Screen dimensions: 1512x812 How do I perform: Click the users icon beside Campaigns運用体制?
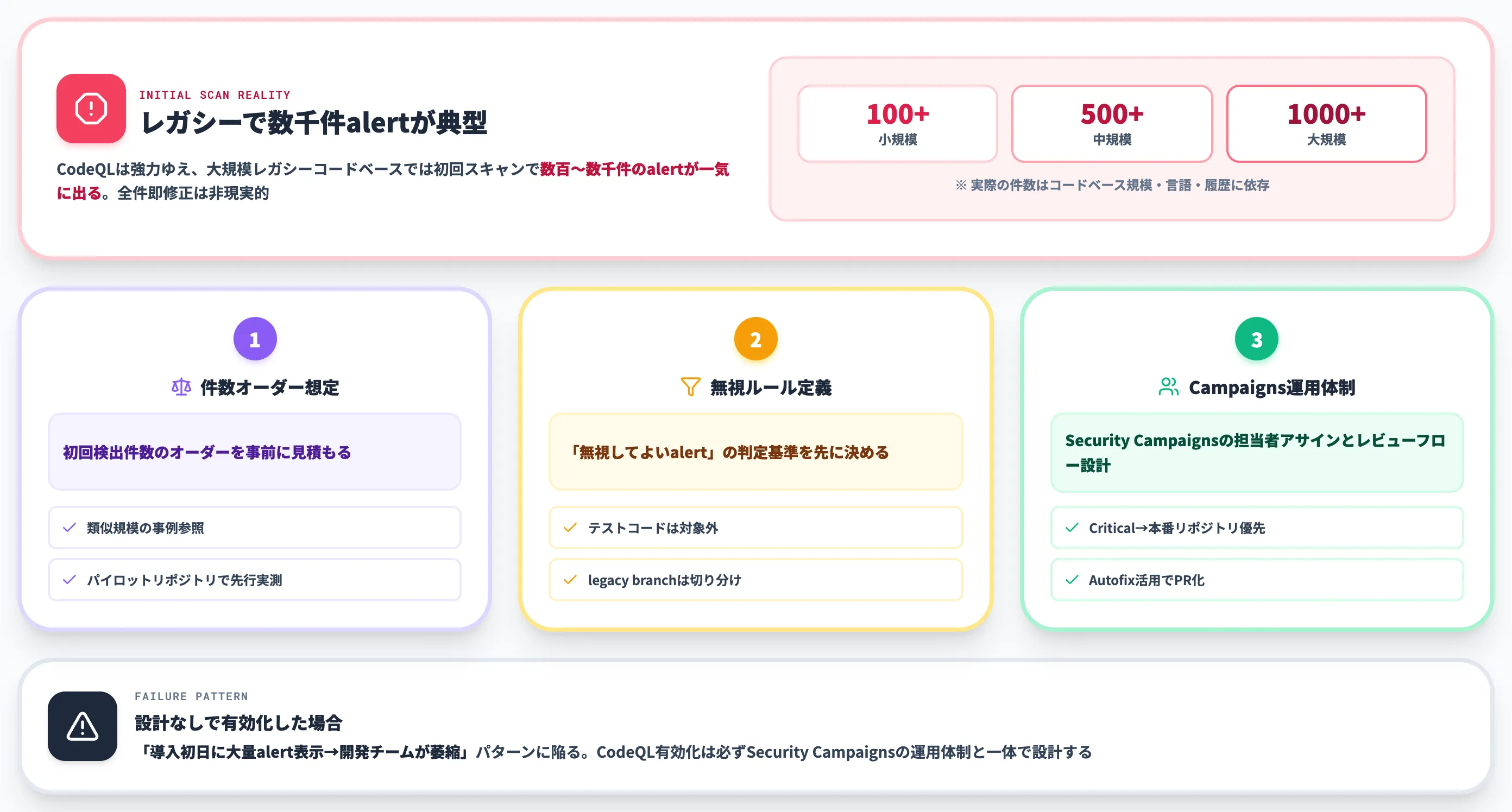coord(1169,387)
